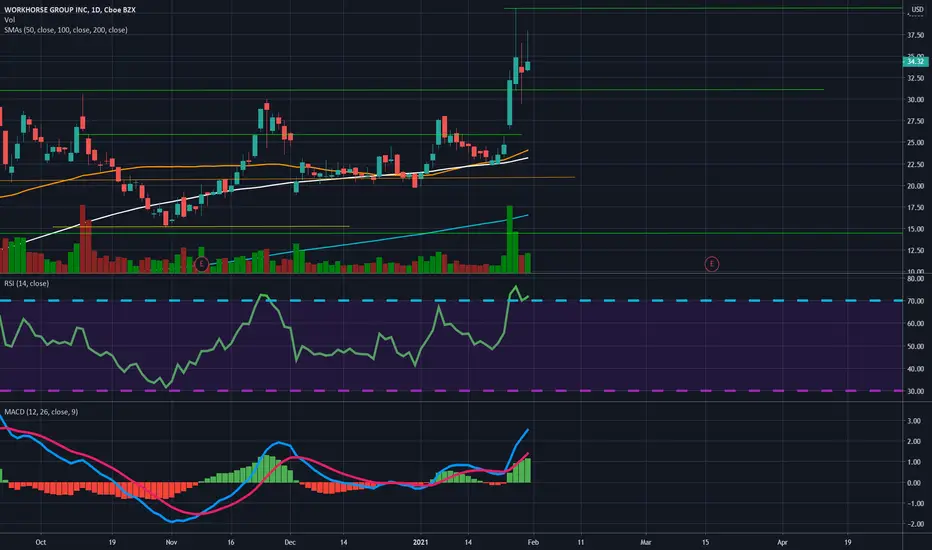Click the MACD 3.00 axis label
This screenshot has width=932, height=550.
914,421
